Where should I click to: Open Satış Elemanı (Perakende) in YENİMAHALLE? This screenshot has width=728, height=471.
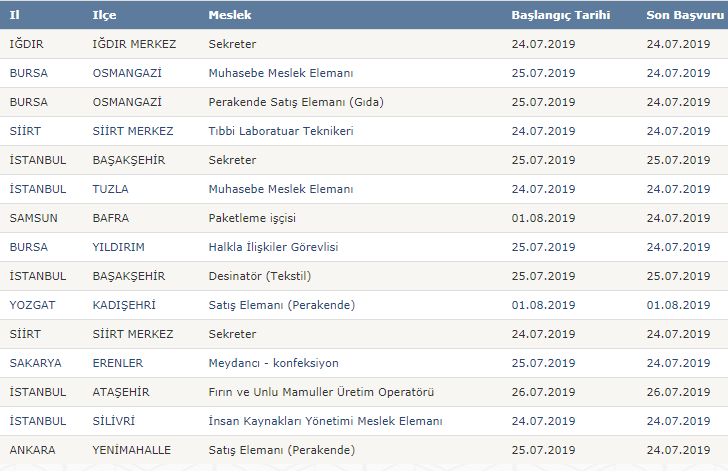pos(281,450)
